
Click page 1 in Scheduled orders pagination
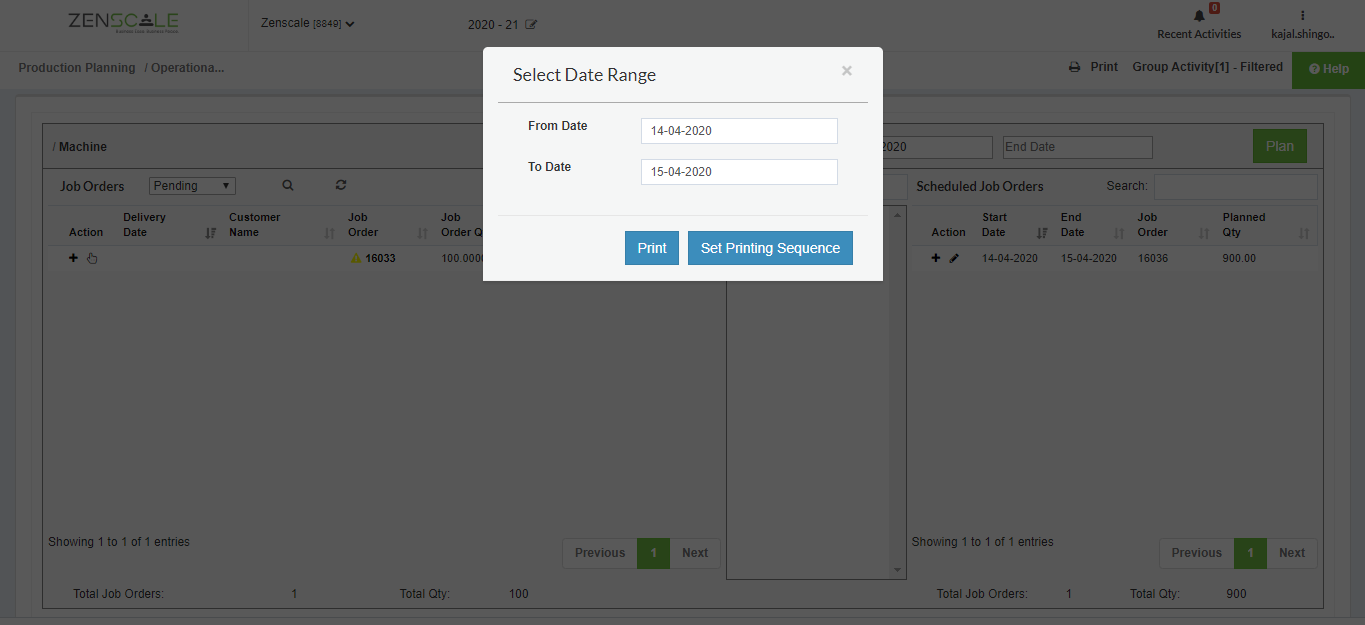(x=1250, y=553)
